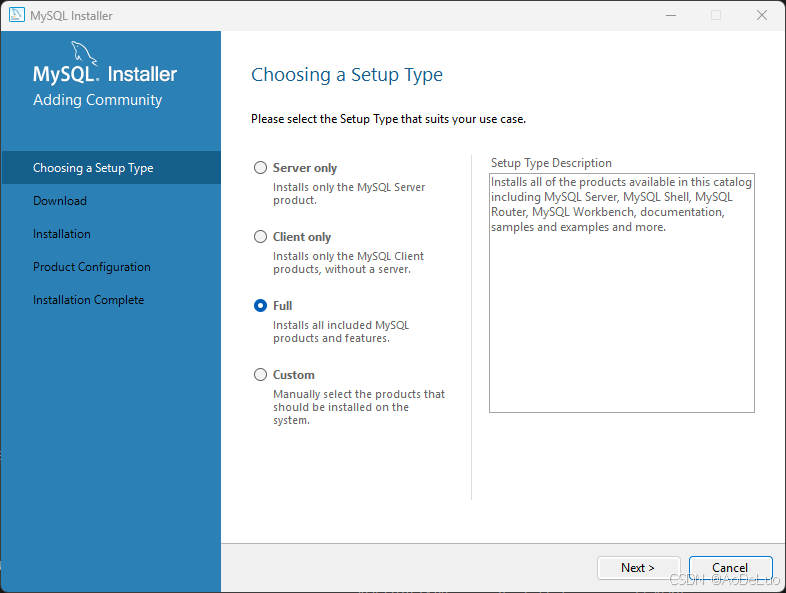Click the "Manually select the products" description text
The image size is (786, 593).
coord(359,407)
